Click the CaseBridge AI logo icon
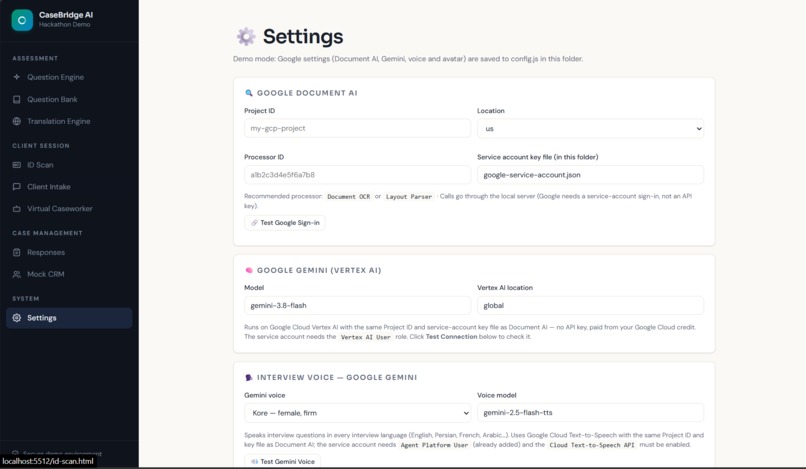The width and height of the screenshot is (806, 469). (x=22, y=20)
